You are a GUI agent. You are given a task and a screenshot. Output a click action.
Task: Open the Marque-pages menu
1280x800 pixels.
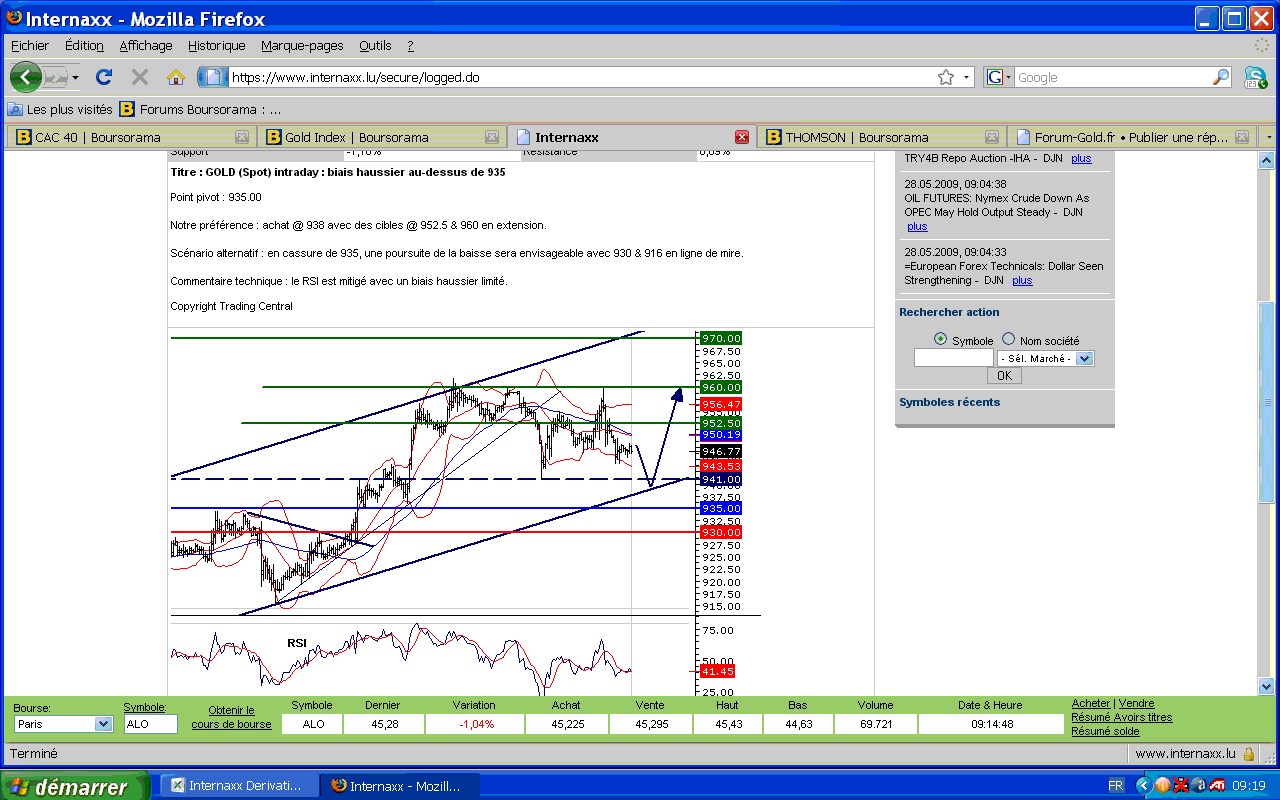pyautogui.click(x=302, y=45)
